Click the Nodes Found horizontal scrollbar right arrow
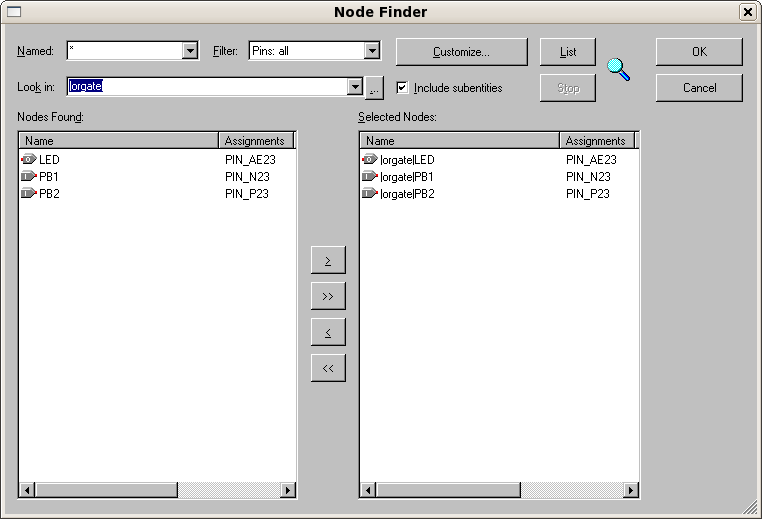Screen dimensions: 762x519 click(288, 490)
